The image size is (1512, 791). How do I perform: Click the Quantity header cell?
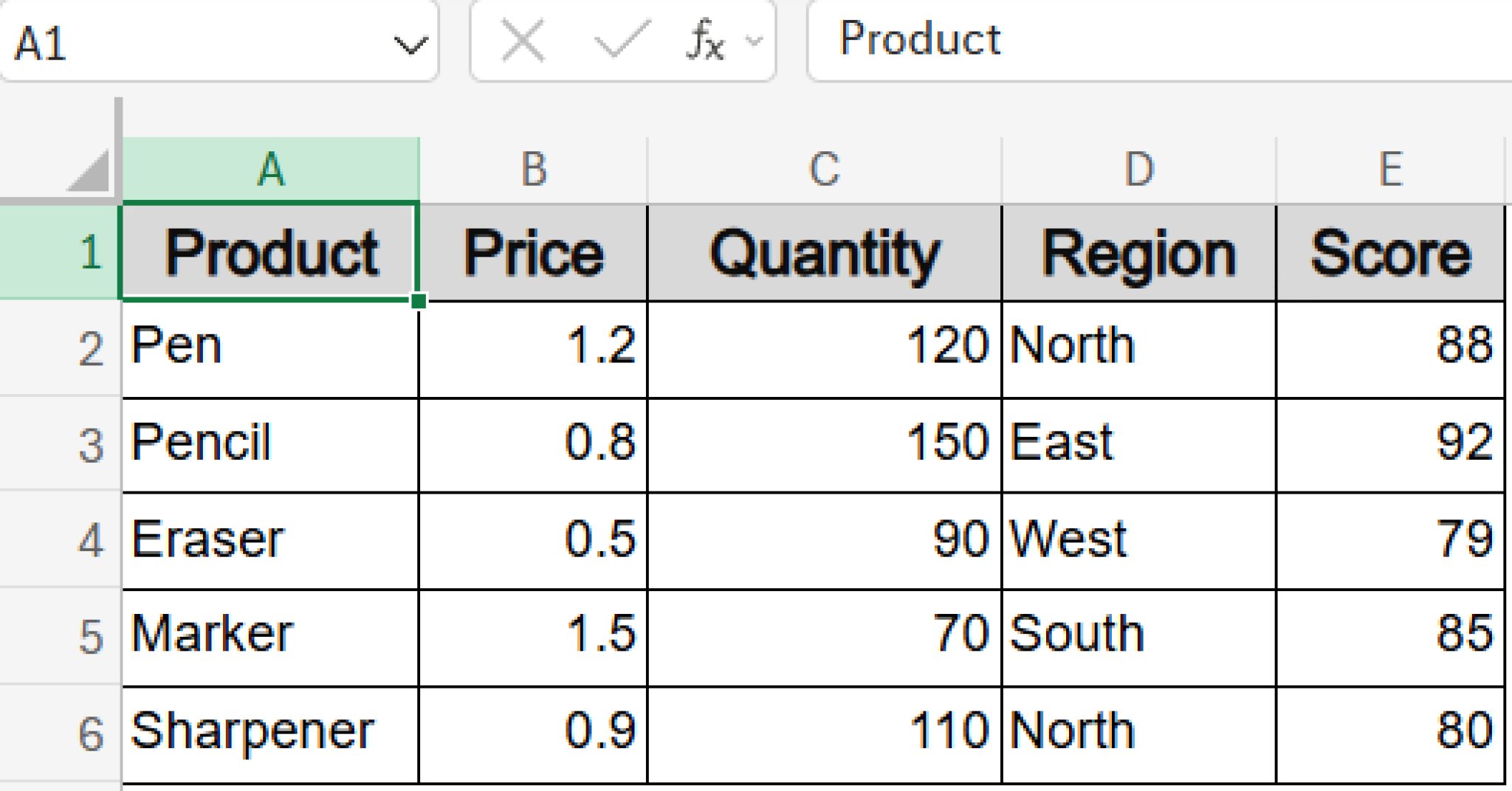tap(824, 254)
